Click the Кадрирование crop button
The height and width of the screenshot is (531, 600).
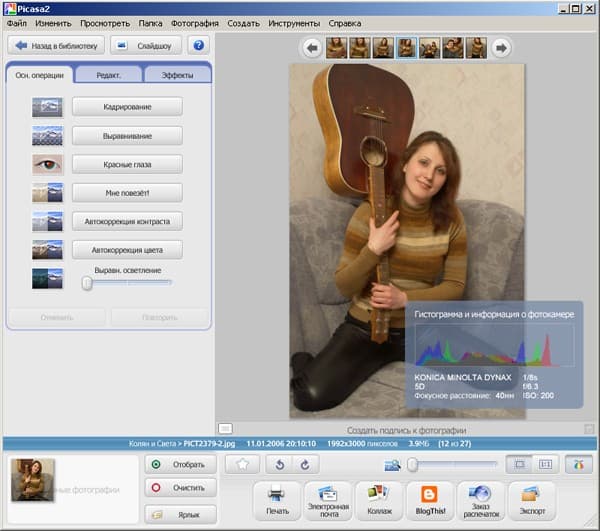point(126,106)
